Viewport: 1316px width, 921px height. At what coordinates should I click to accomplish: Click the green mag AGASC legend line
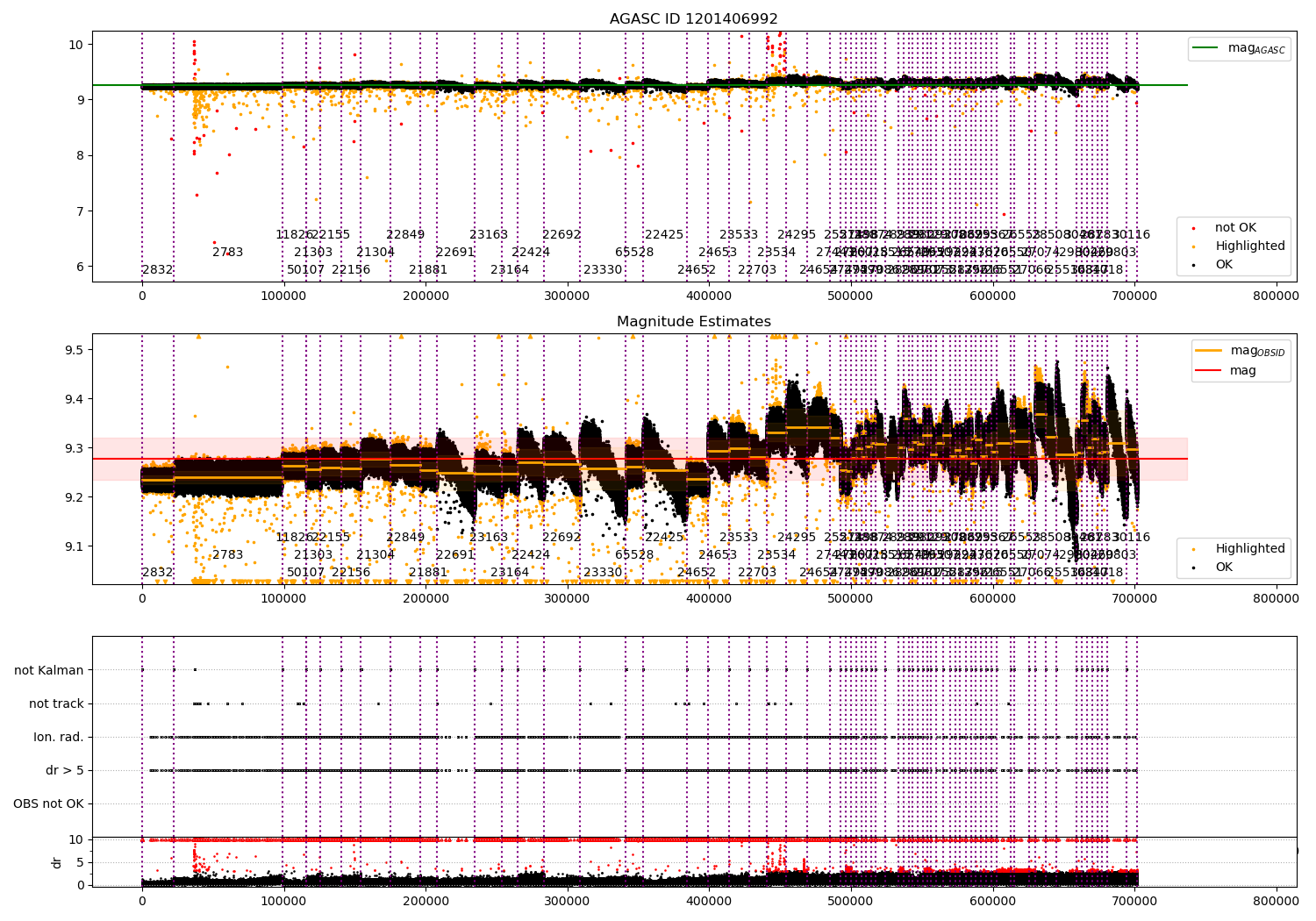pos(1207,48)
